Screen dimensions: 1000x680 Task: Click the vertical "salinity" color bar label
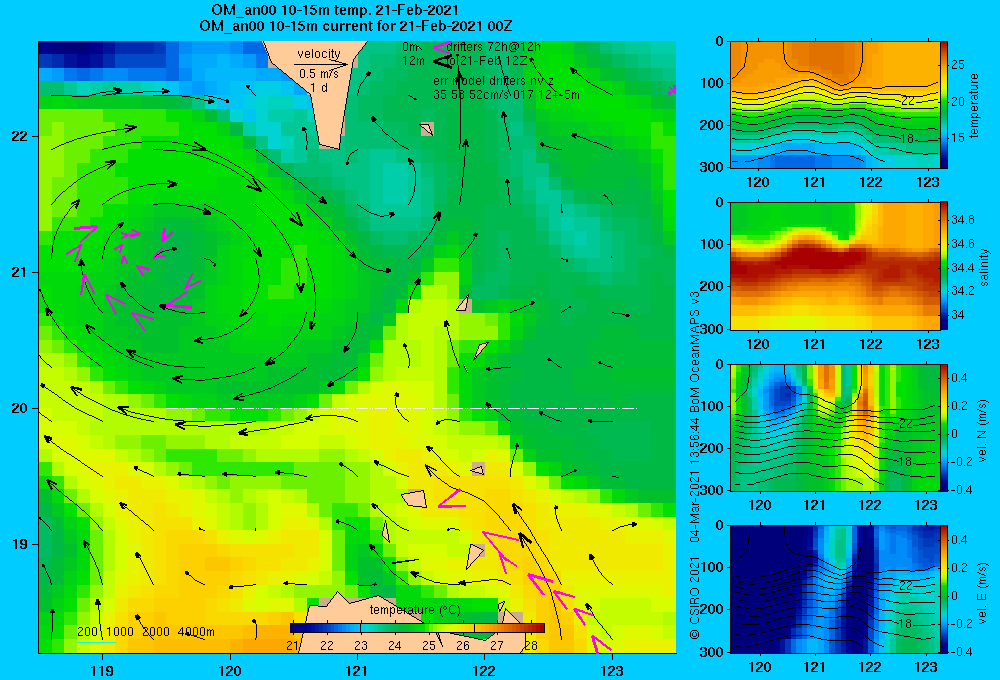pyautogui.click(x=984, y=267)
